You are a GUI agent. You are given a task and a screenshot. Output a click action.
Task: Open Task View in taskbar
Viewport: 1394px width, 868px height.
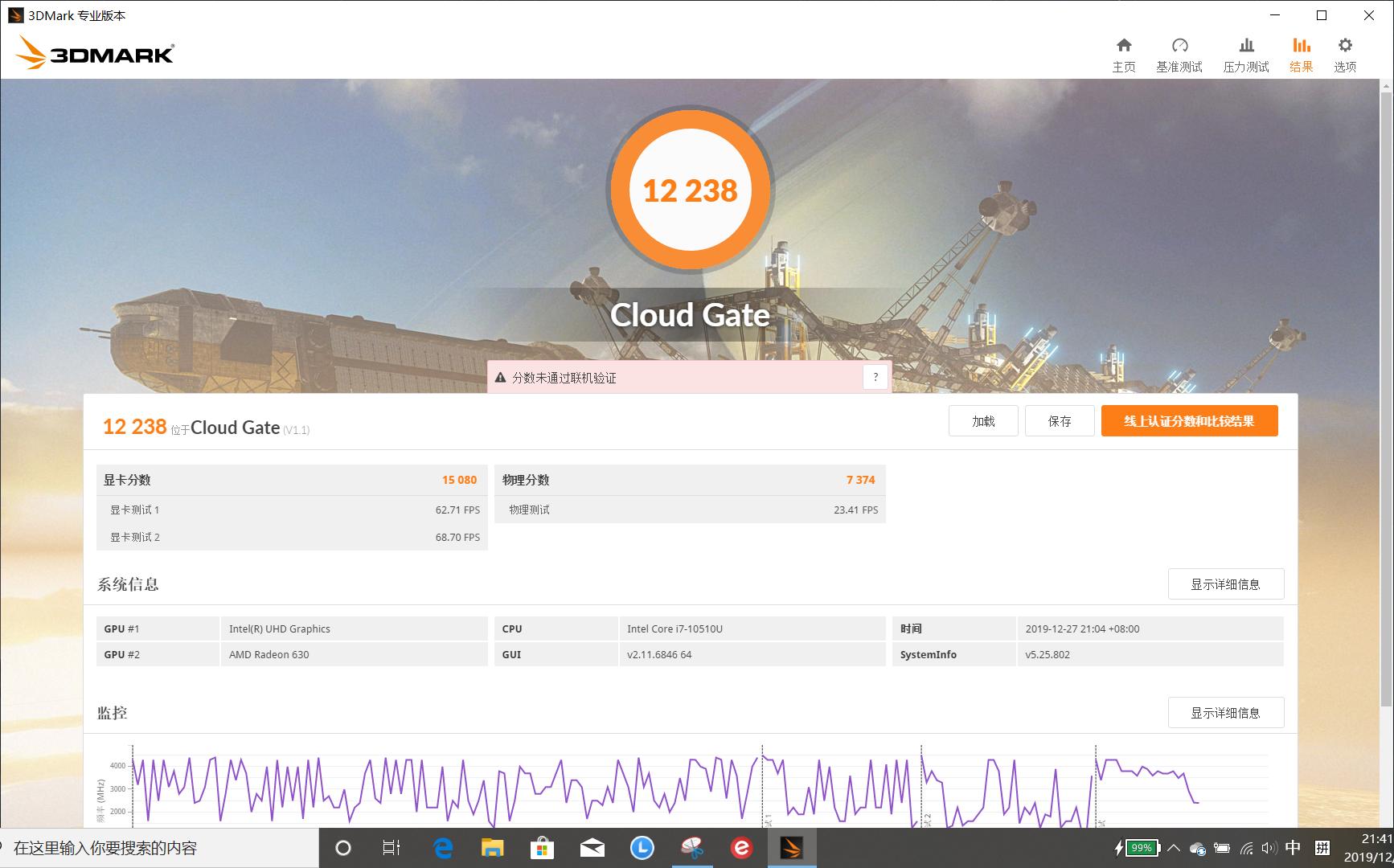click(392, 848)
